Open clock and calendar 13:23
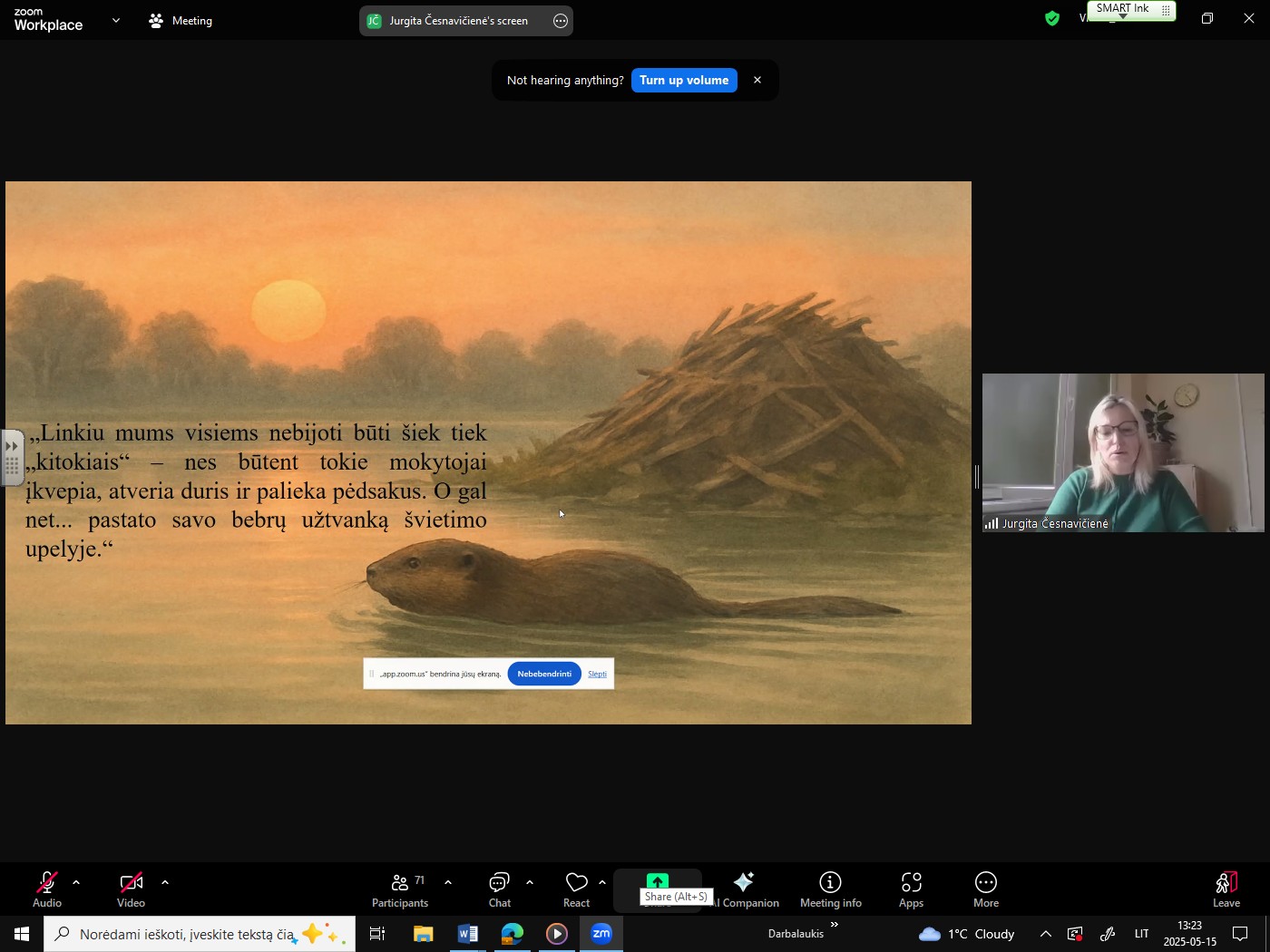This screenshot has width=1270, height=952. 1190,934
